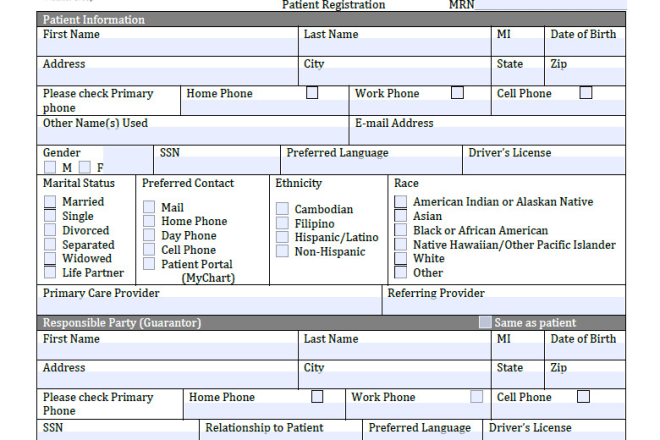660x440 pixels.
Task: Click guarantor City field
Action: click(x=395, y=380)
